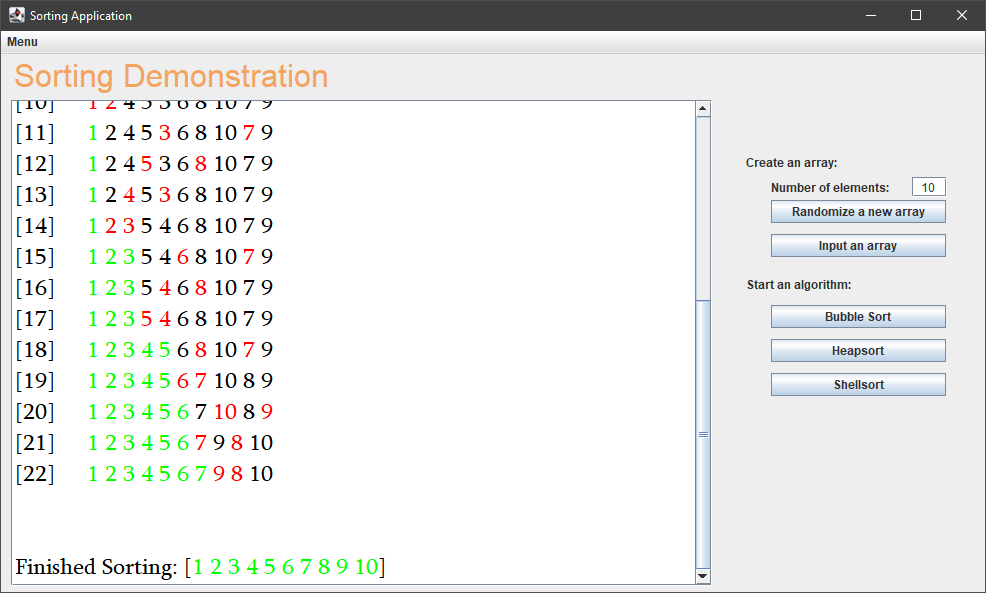Click the step label [20]
Viewport: 986px width, 593px height.
(35, 412)
